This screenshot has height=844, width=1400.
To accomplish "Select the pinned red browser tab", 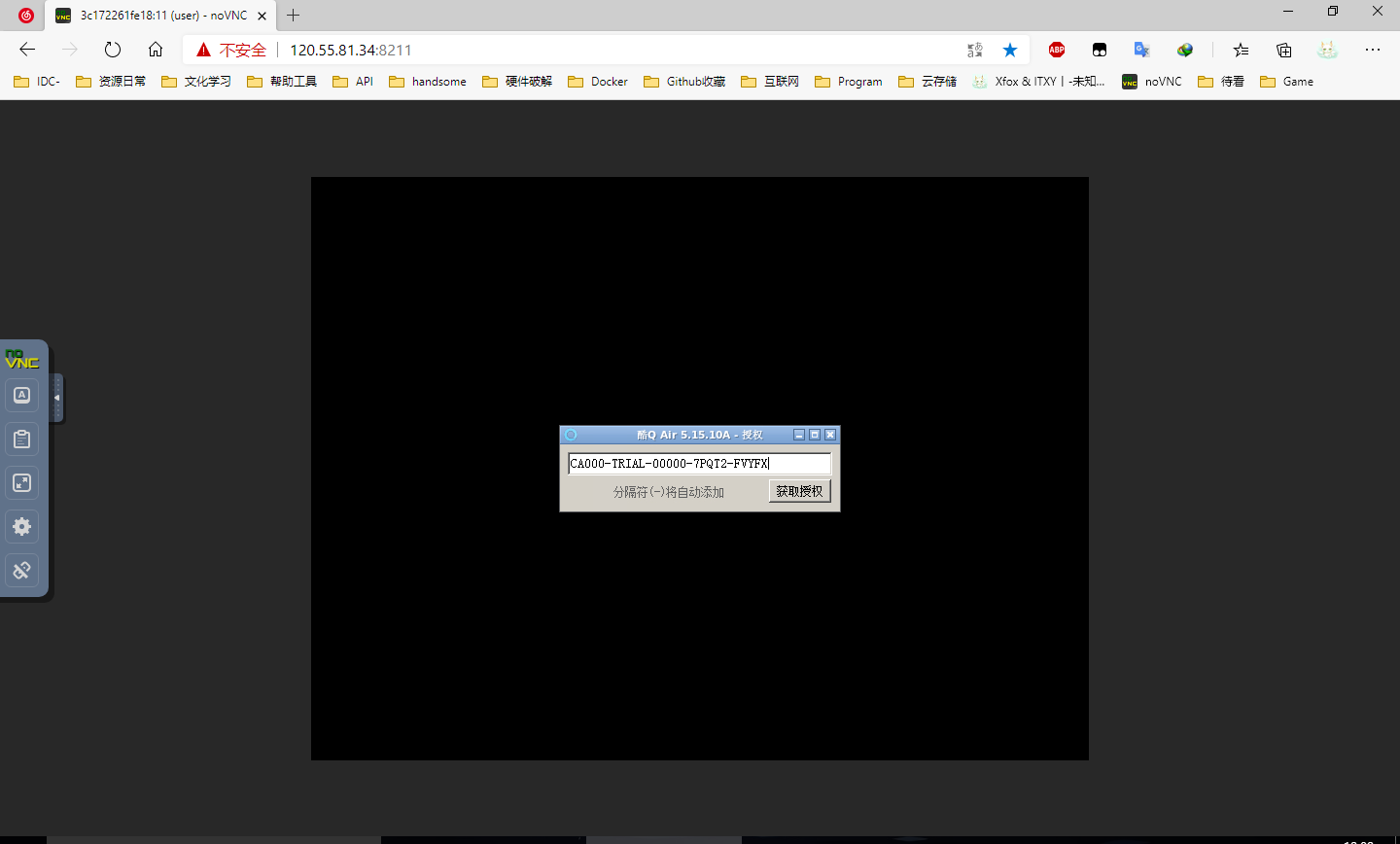I will click(26, 16).
